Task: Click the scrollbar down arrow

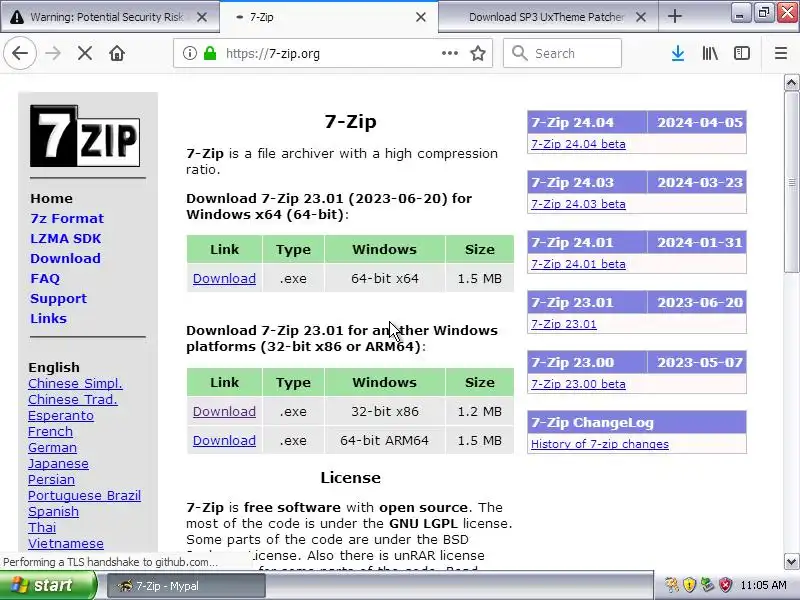Action: [791, 561]
